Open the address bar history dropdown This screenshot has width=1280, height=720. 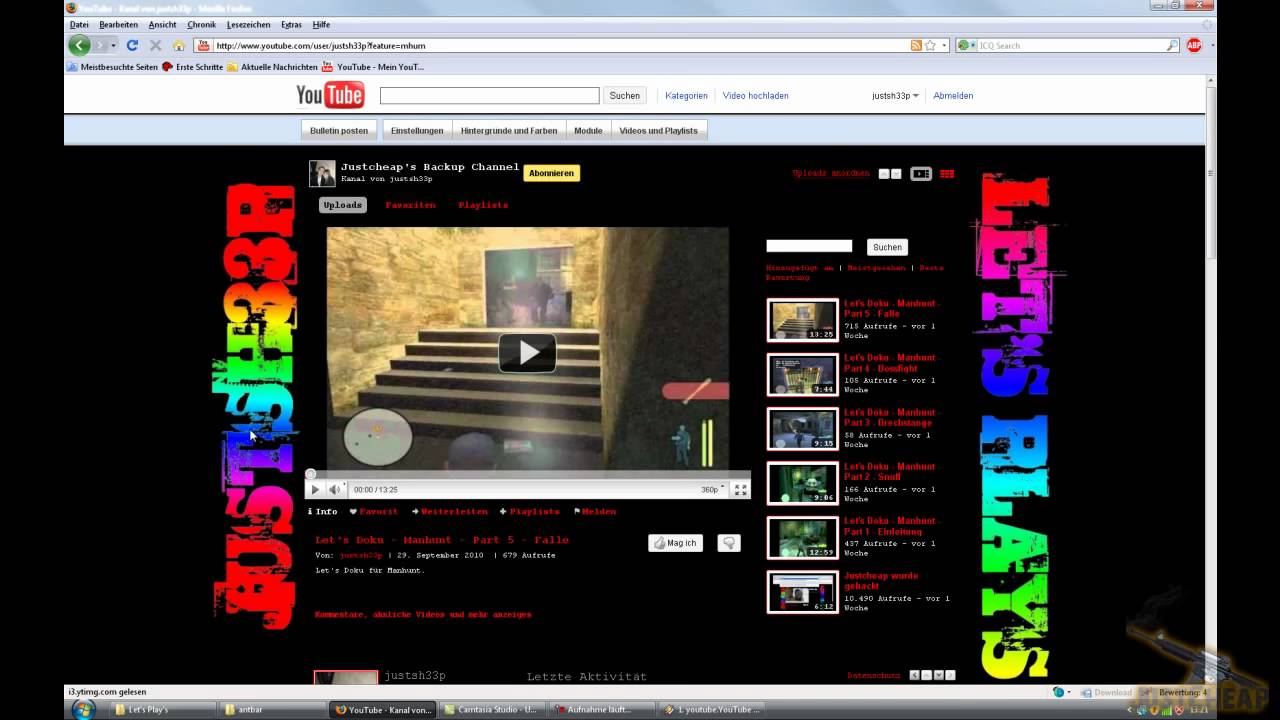944,45
